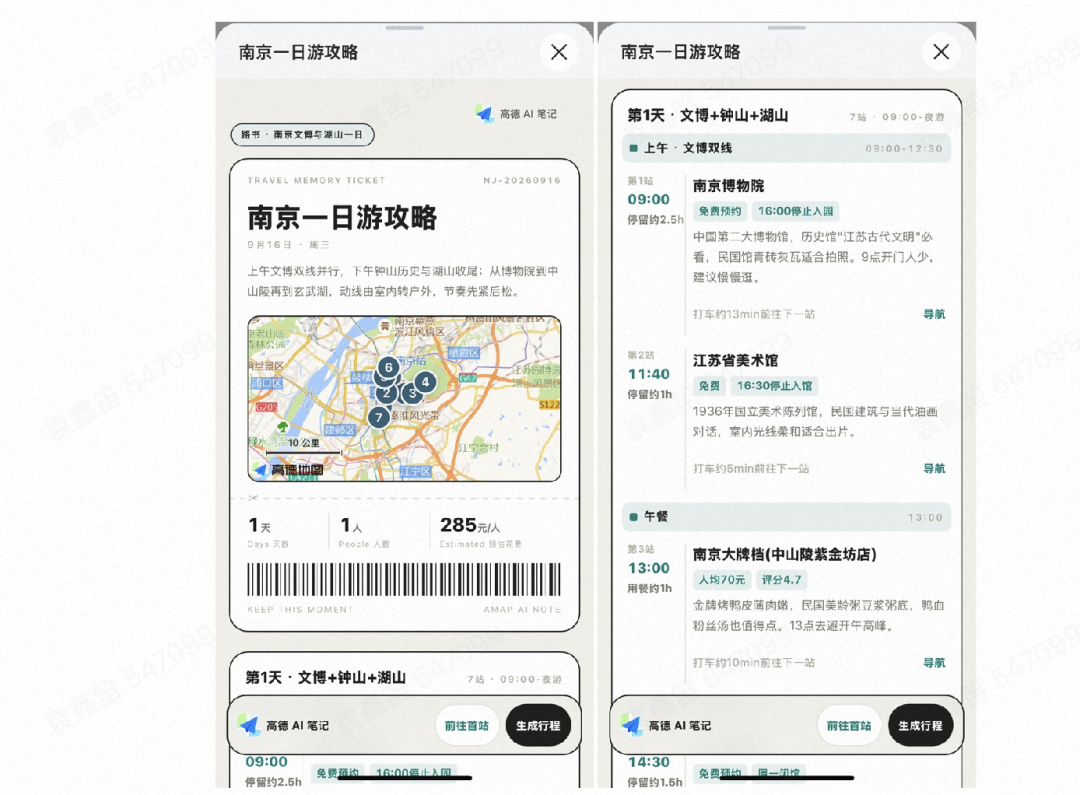Click 打车约13min前往下一站 text
Screen dimensions: 1080x795
click(754, 314)
